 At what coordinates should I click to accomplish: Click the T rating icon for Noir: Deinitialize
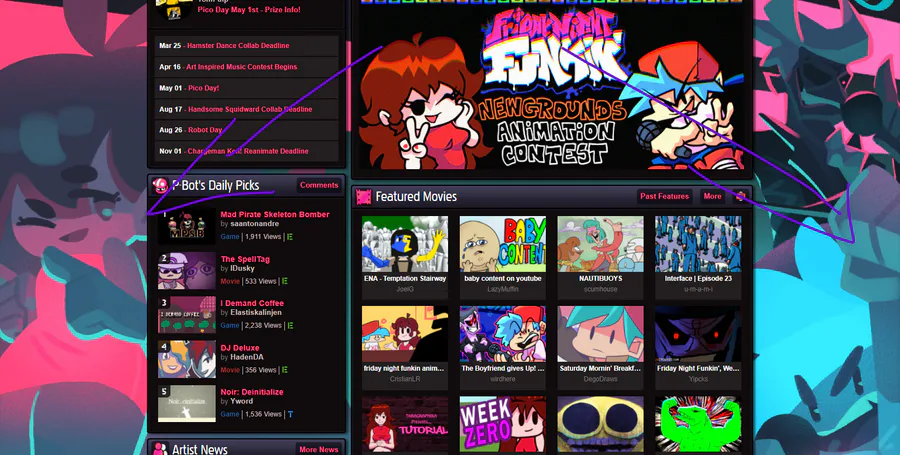290,414
